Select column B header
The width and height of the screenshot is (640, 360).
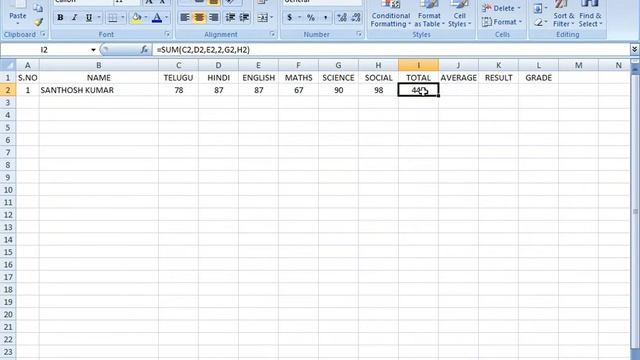[99, 65]
